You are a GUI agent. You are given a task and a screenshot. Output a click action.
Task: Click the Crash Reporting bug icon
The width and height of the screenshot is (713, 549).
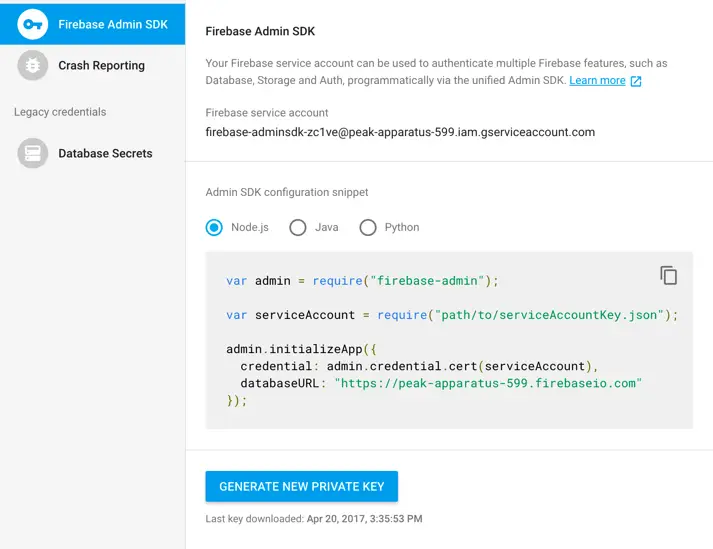[x=33, y=66]
